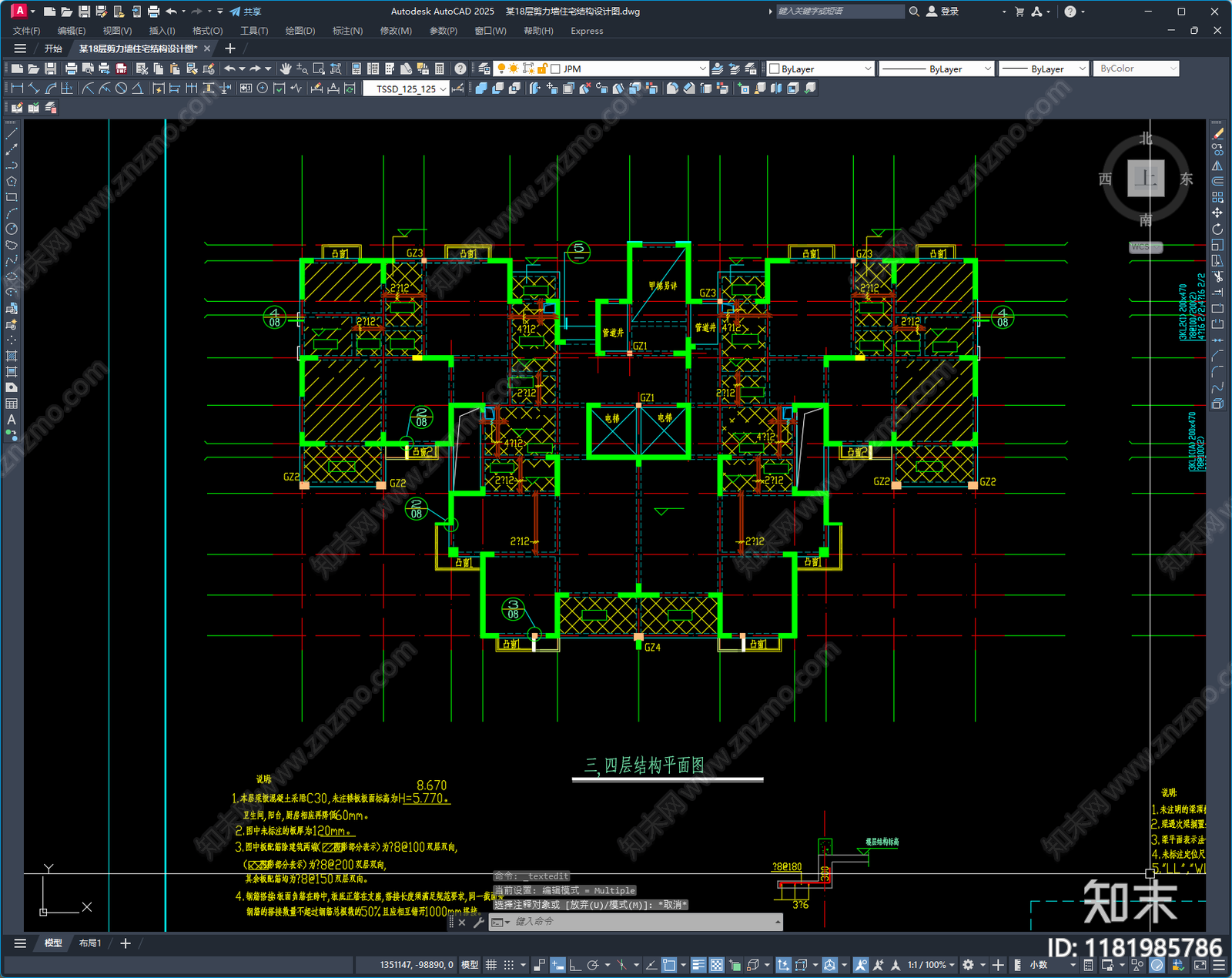Toggle ortho mode in status bar
This screenshot has height=978, width=1232.
tap(575, 965)
